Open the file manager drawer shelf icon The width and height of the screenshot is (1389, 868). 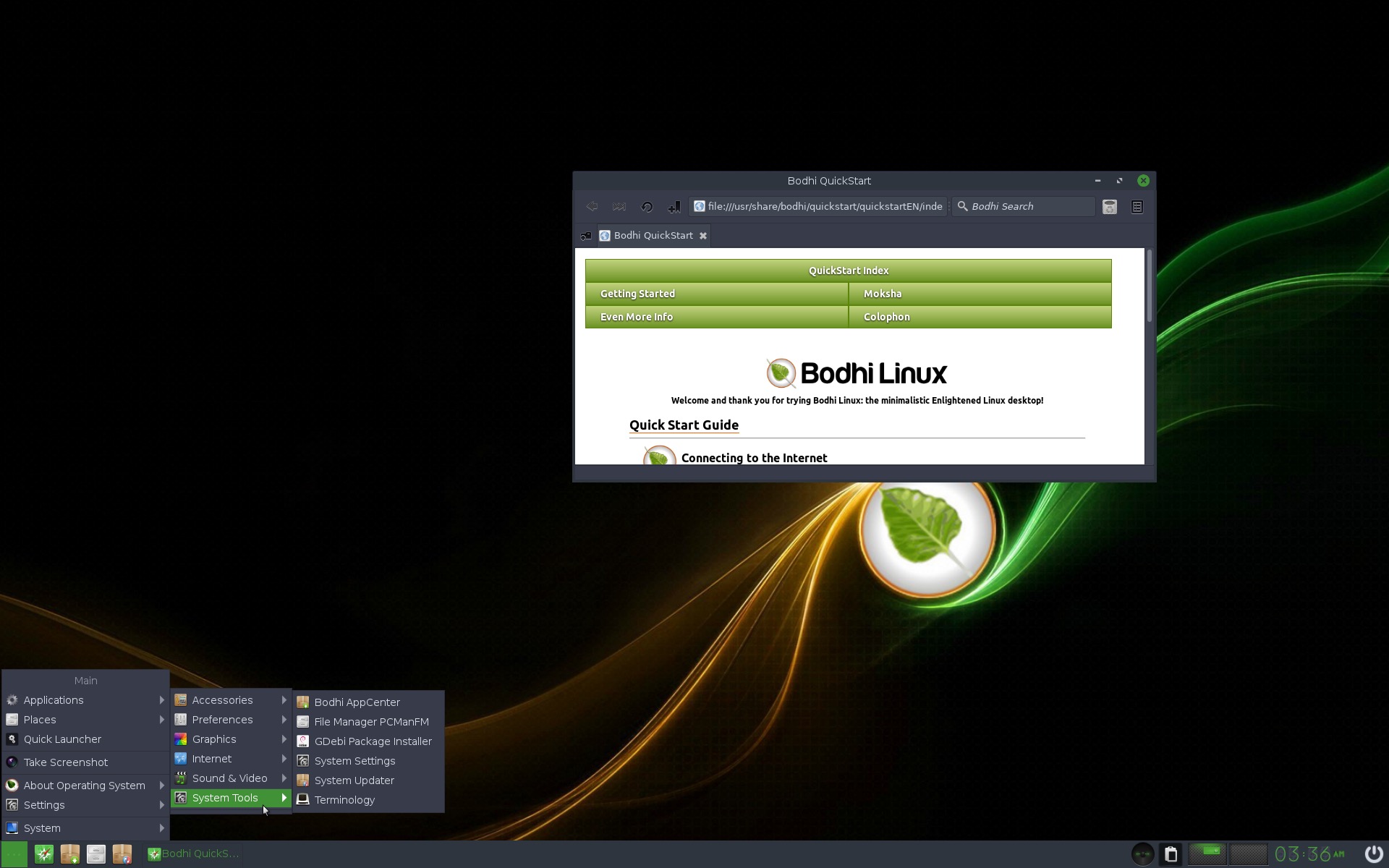(x=96, y=854)
